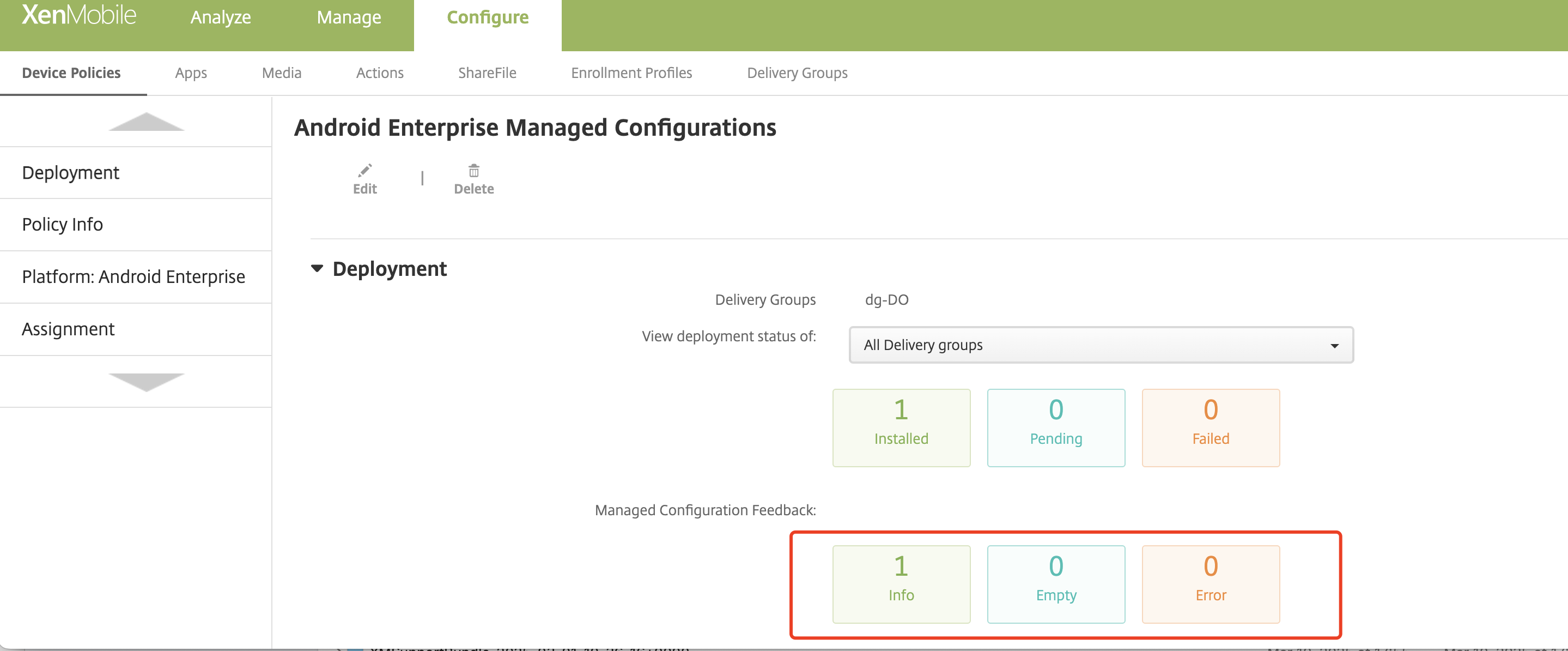Click the Info feedback card
The height and width of the screenshot is (651, 1568).
click(x=901, y=584)
